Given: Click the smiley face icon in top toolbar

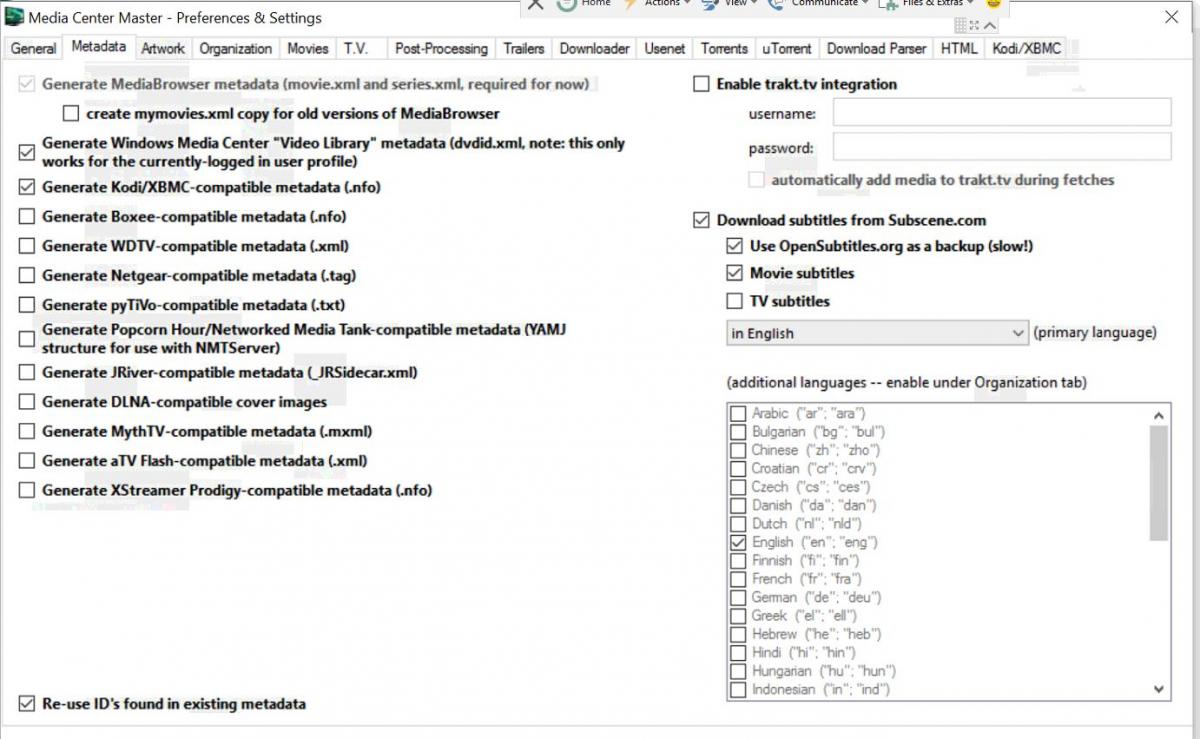Looking at the screenshot, I should (994, 4).
